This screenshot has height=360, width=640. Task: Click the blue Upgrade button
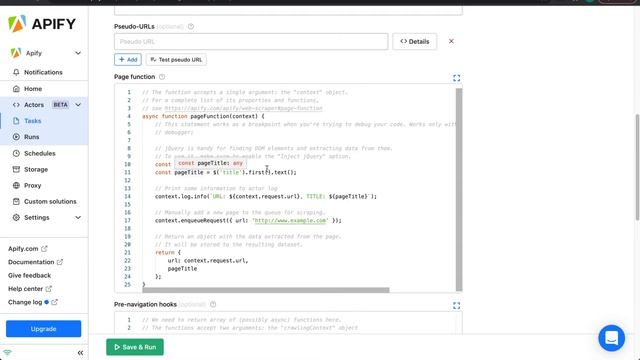[x=43, y=329]
